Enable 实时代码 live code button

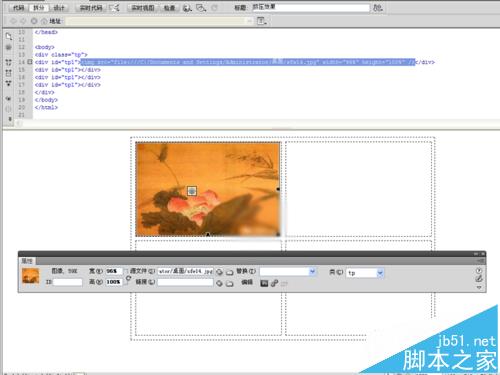click(x=91, y=8)
